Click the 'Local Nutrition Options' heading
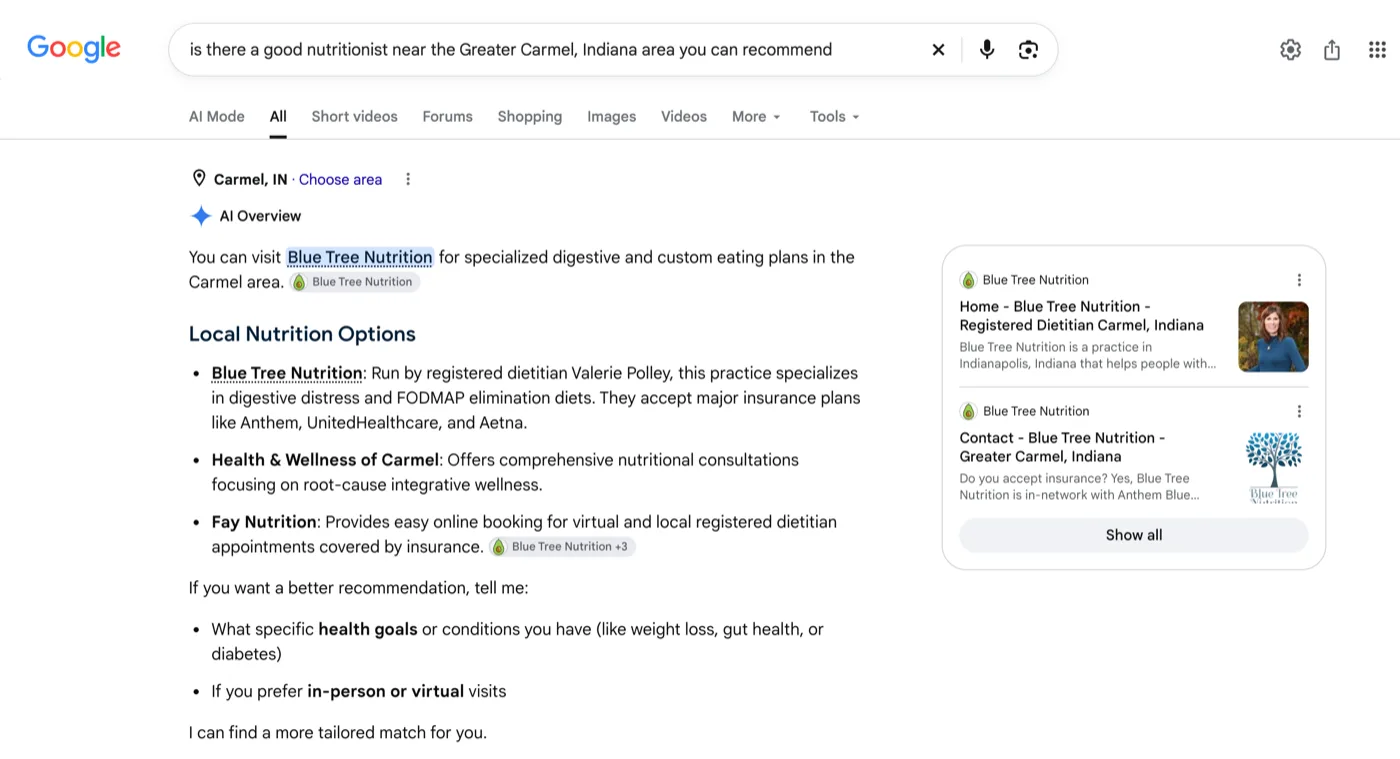Screen dimensions: 1400x759 pos(302,334)
